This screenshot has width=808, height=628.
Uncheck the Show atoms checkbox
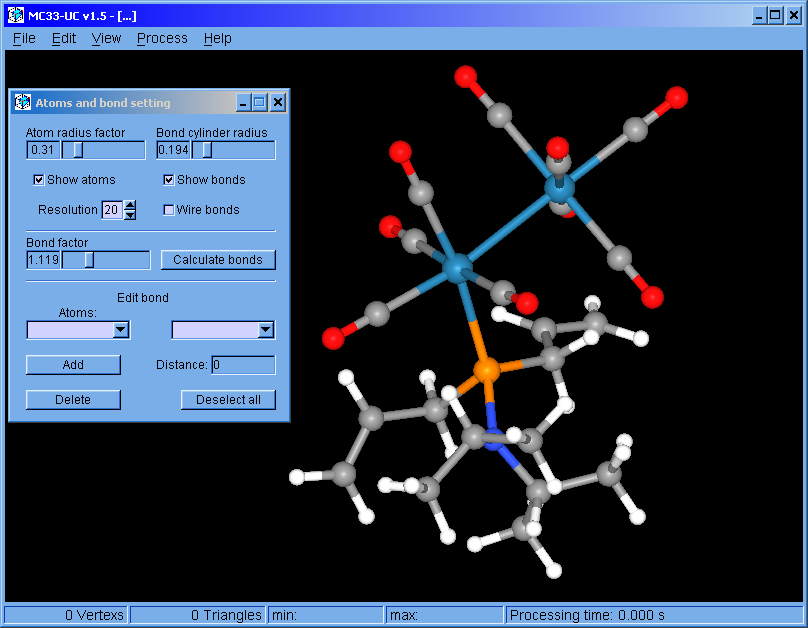(x=39, y=180)
